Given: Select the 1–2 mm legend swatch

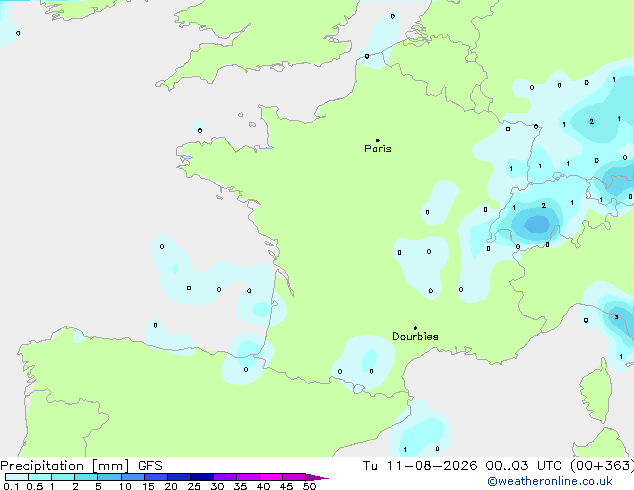Looking at the screenshot, I should coord(63,477).
